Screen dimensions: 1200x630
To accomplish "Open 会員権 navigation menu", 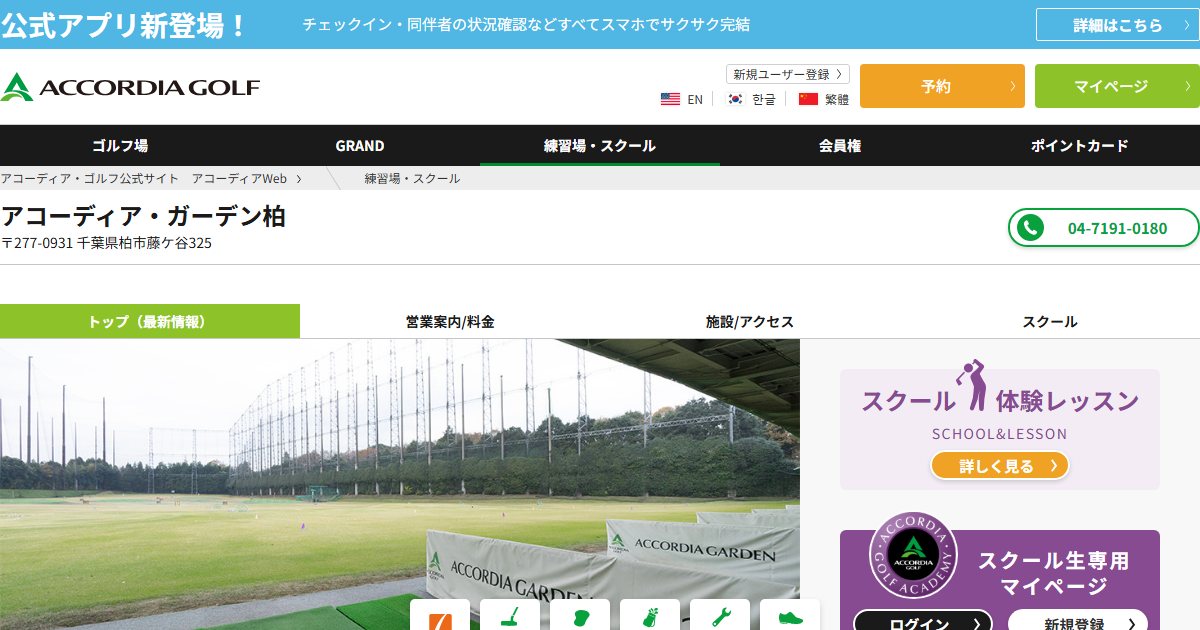I will tap(840, 145).
